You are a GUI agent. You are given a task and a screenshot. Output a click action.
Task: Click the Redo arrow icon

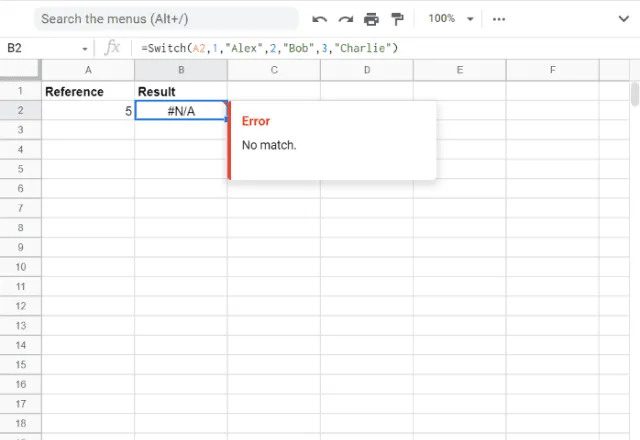346,19
